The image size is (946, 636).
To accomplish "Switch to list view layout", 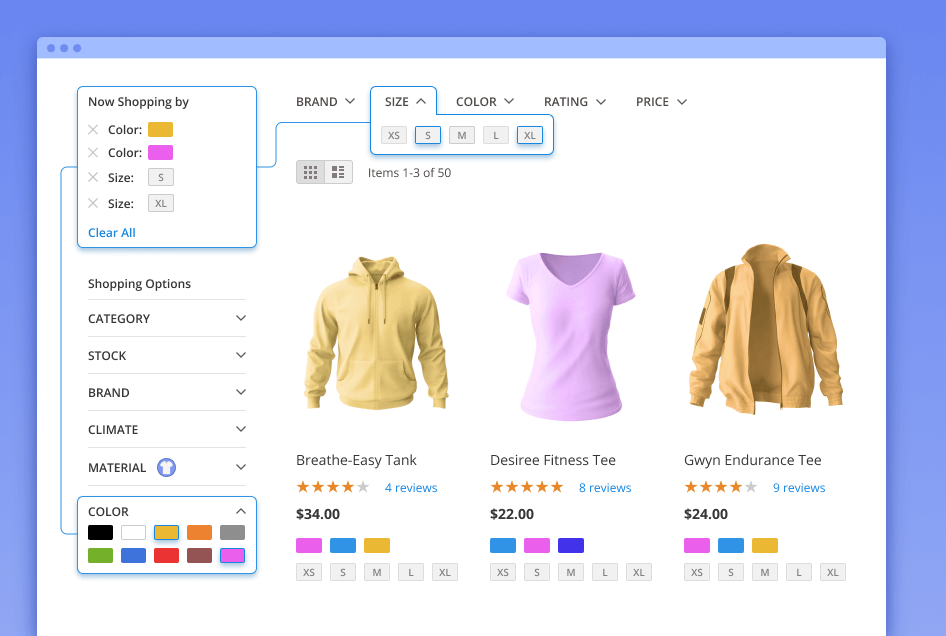I will 338,171.
